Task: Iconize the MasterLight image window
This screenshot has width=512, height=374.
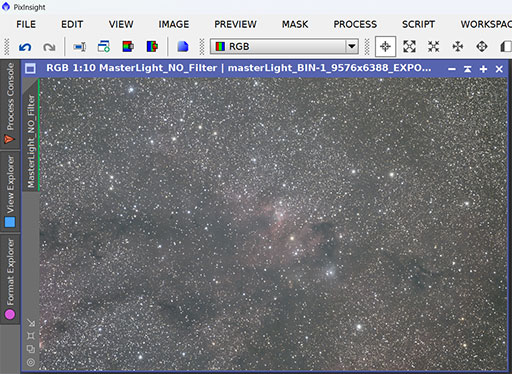Action: coord(452,69)
